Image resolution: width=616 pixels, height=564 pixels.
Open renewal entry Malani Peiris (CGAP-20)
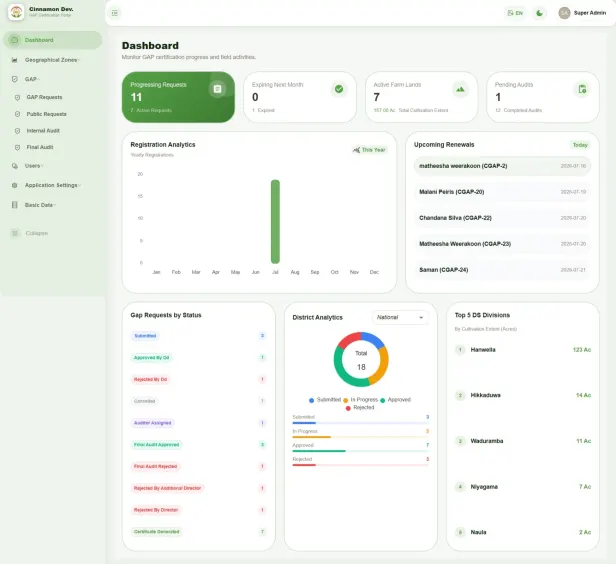(x=502, y=192)
